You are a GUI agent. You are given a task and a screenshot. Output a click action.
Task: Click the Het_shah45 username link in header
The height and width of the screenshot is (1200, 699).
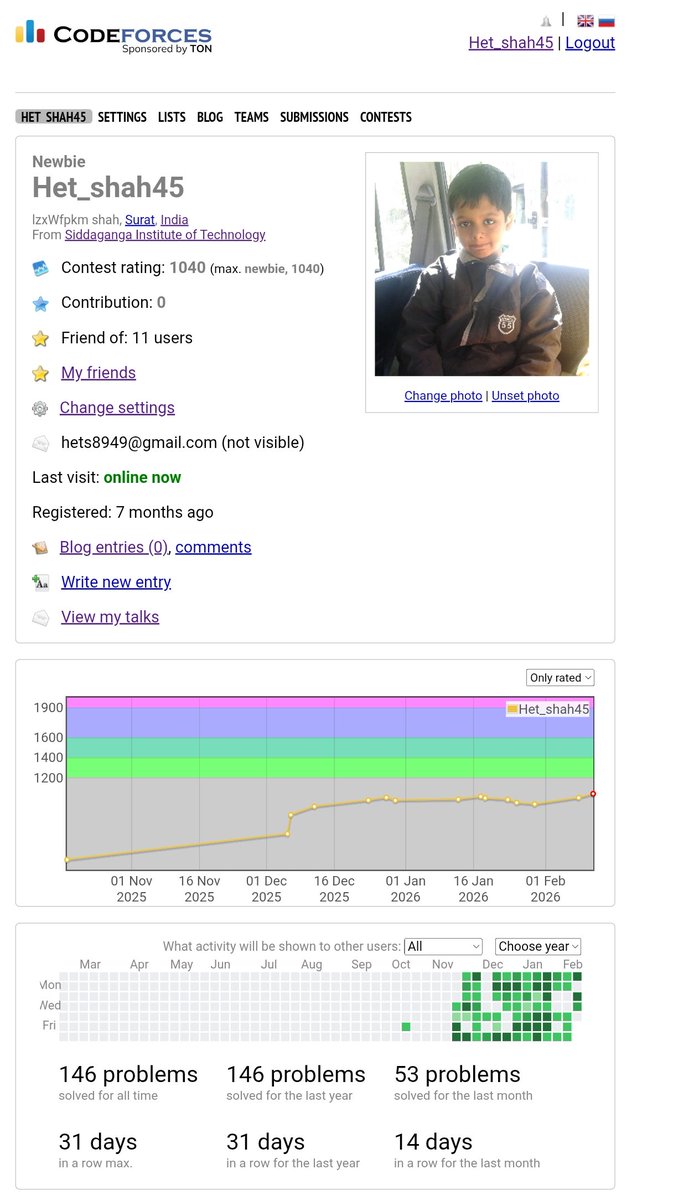pos(511,43)
